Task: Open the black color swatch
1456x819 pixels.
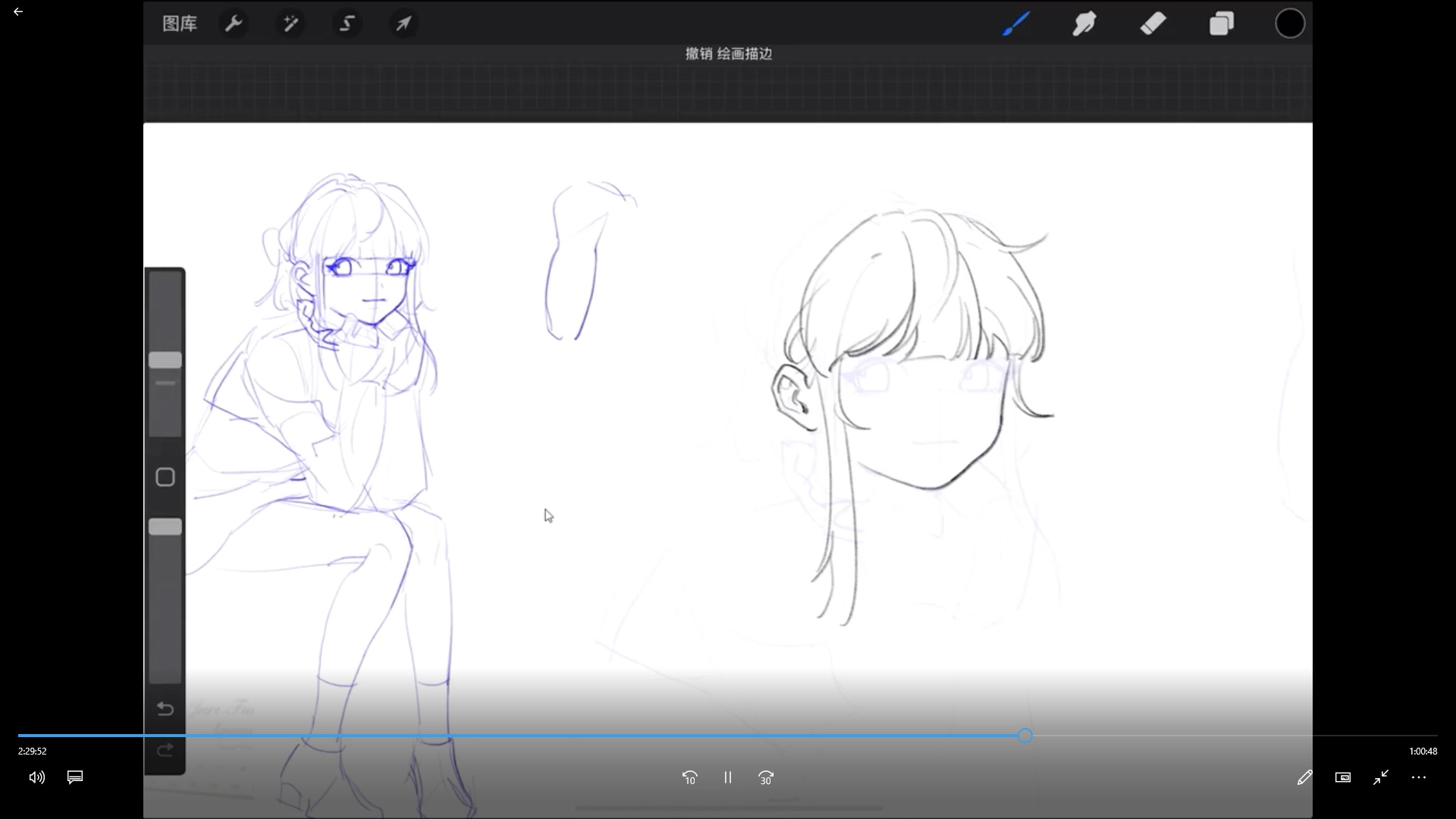Action: (x=1290, y=24)
